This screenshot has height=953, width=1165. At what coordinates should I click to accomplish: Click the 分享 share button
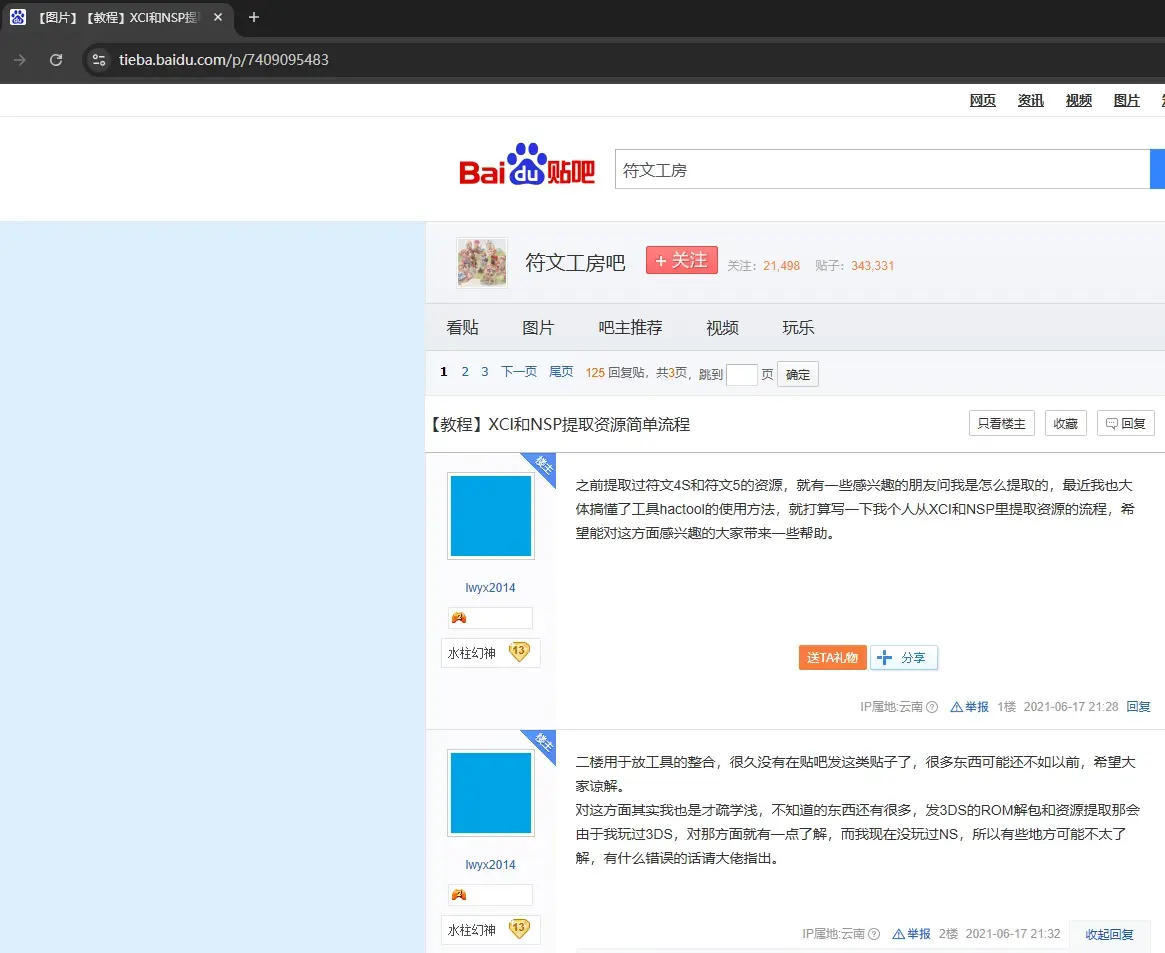tap(904, 657)
